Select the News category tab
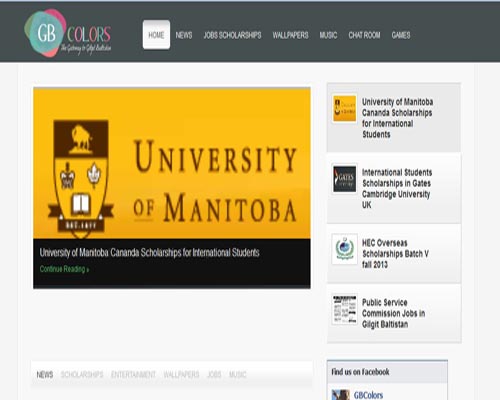This screenshot has height=400, width=500. click(45, 375)
